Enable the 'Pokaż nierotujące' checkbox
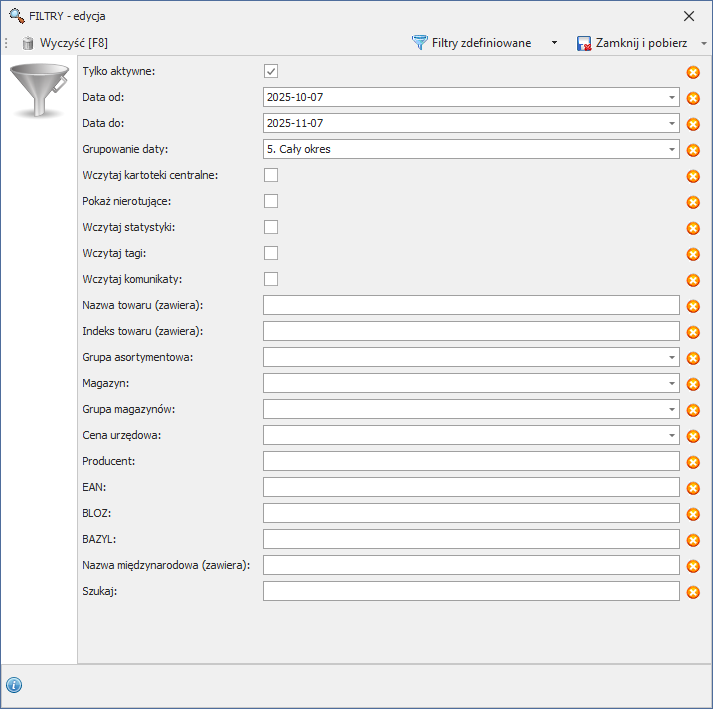Viewport: 713px width, 709px height. [271, 201]
